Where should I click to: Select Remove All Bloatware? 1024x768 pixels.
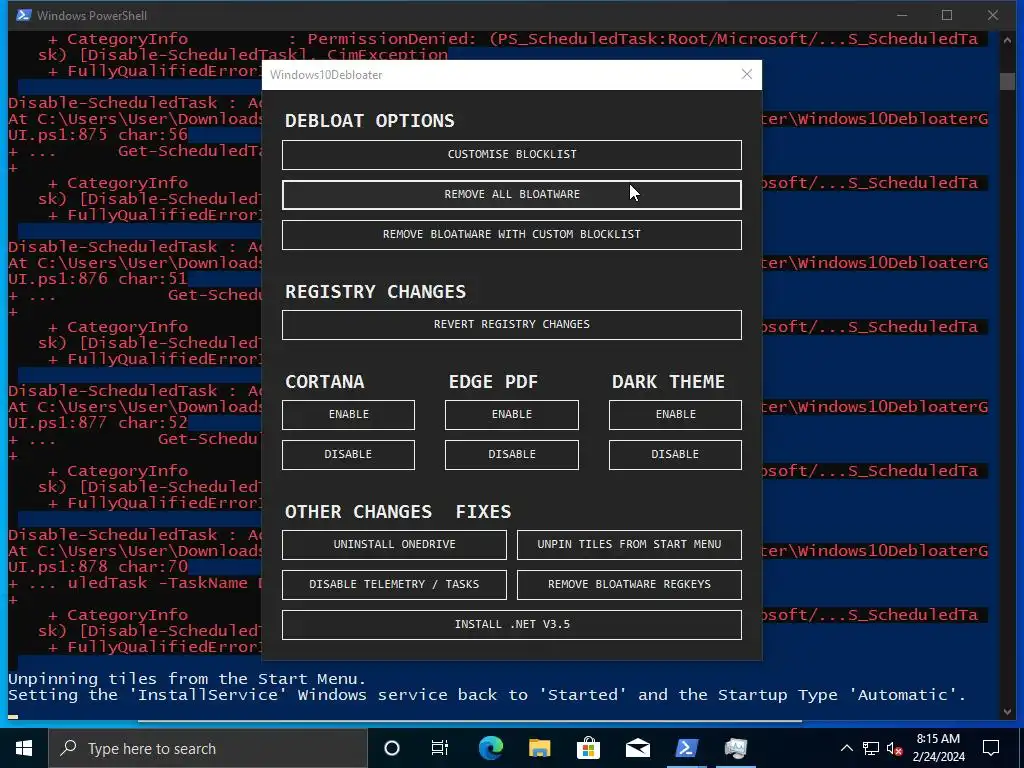pyautogui.click(x=511, y=195)
